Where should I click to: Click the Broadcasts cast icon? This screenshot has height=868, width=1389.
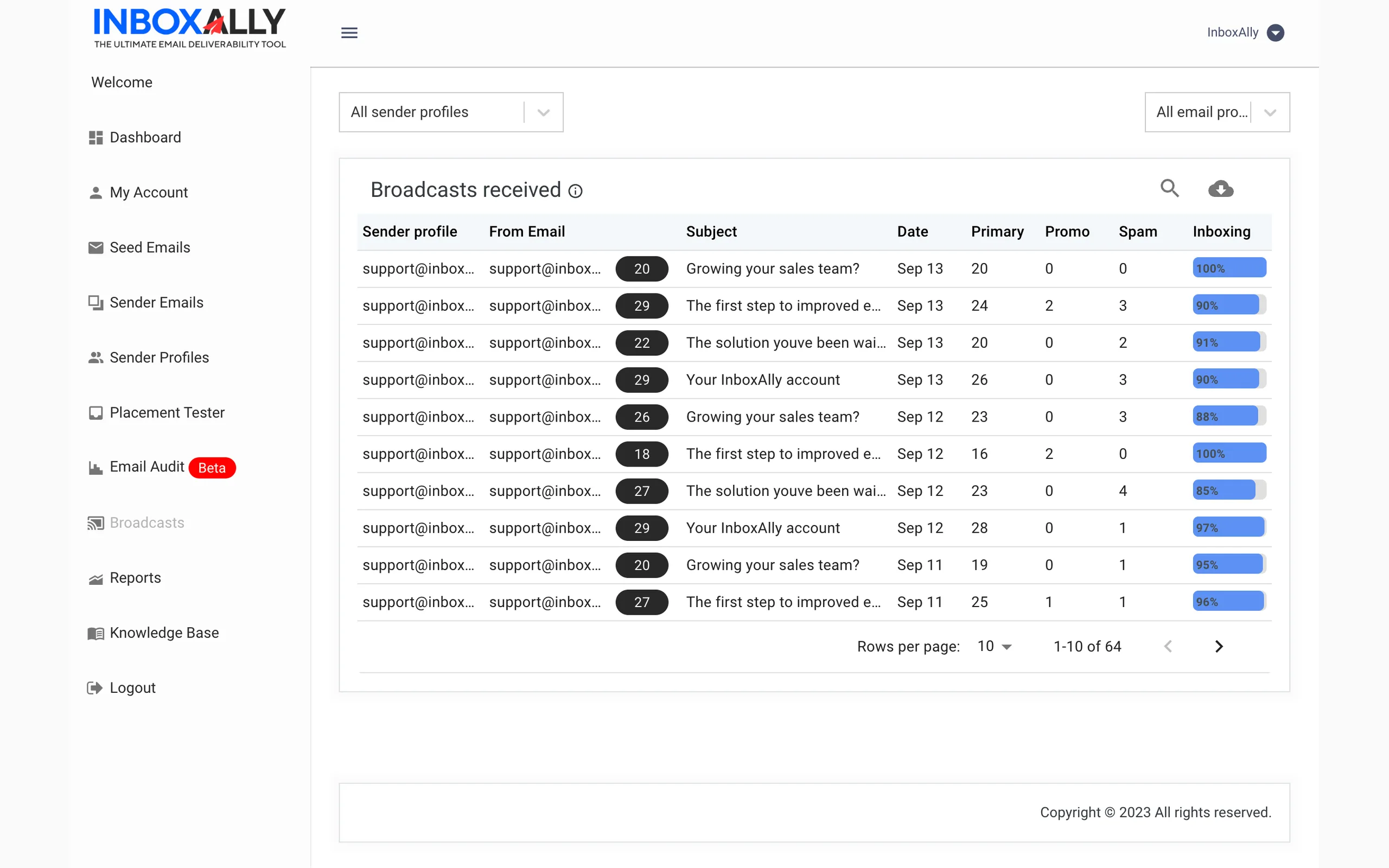(x=96, y=523)
